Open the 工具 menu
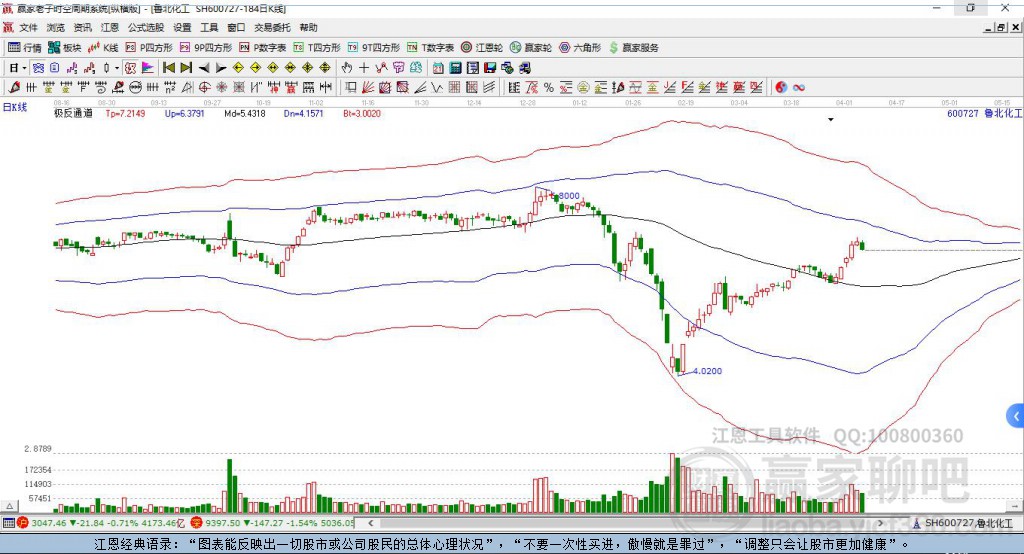Image resolution: width=1024 pixels, height=554 pixels. pyautogui.click(x=209, y=27)
